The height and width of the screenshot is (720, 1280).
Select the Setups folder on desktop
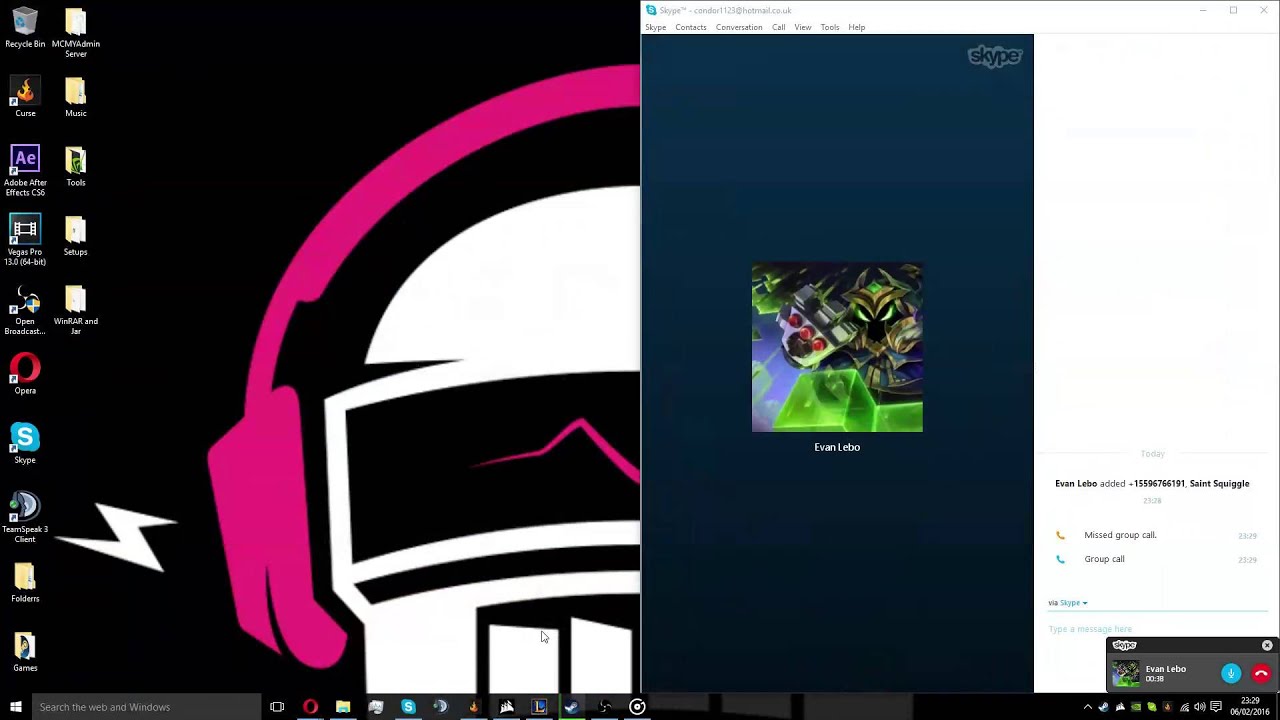pos(76,236)
